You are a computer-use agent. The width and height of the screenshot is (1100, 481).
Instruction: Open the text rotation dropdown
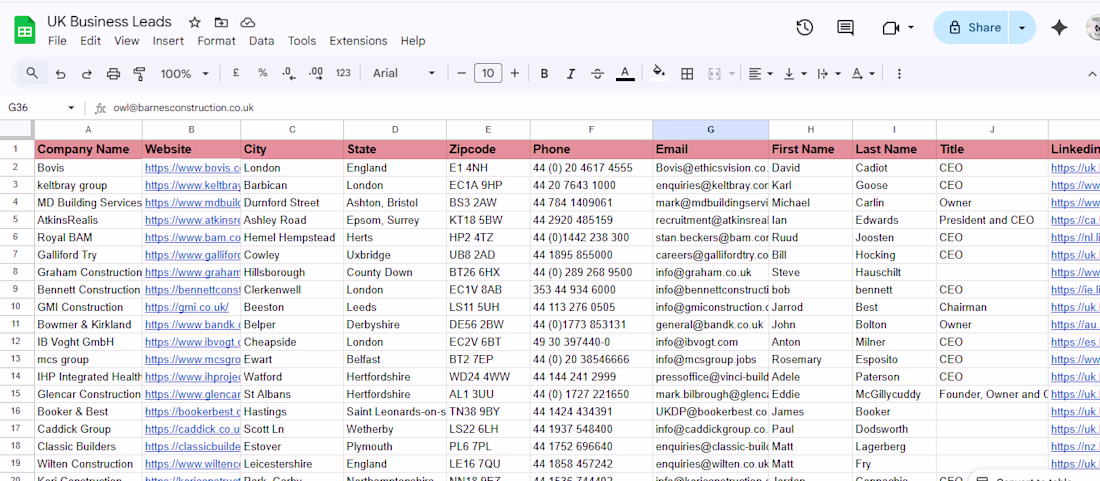pos(863,74)
